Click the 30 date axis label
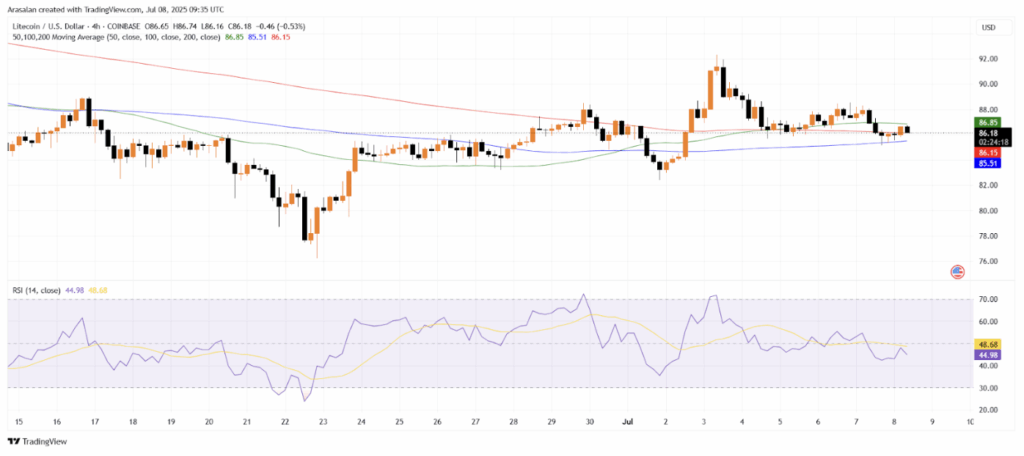The image size is (1024, 456). 590,423
